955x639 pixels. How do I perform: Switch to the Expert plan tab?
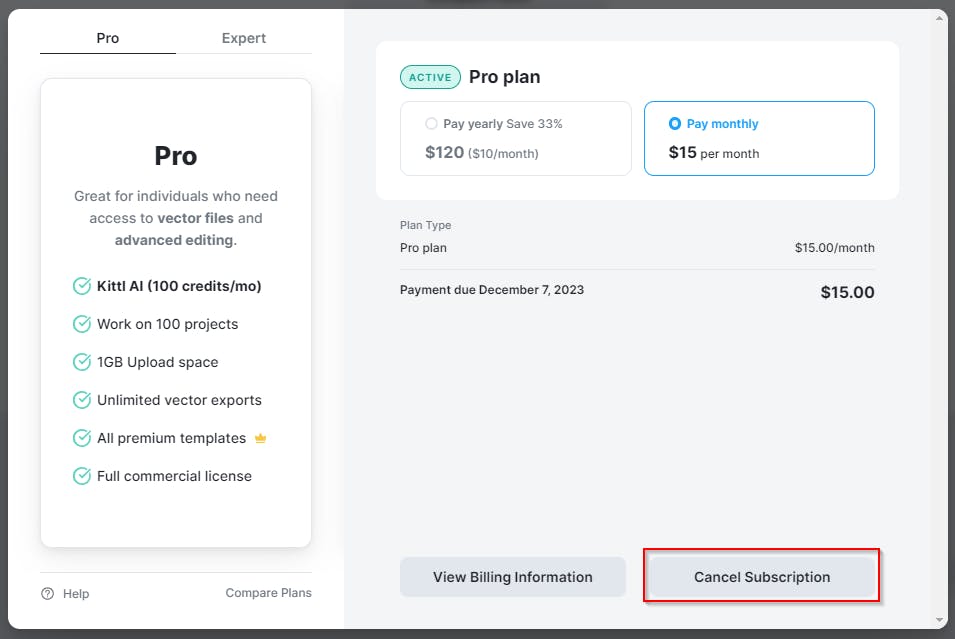(243, 38)
